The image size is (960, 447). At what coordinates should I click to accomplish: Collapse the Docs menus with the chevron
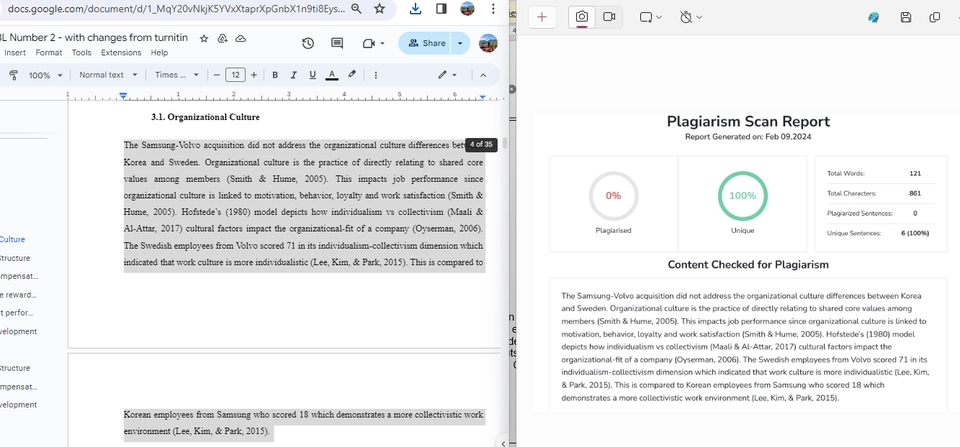click(x=483, y=75)
